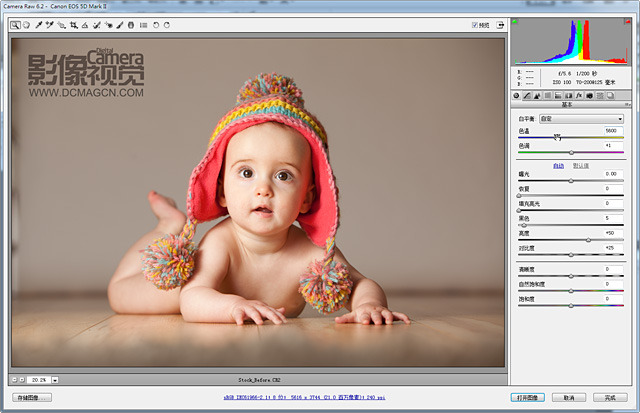The image size is (640, 413).
Task: Select the White Balance eyedropper tool
Action: [38, 25]
